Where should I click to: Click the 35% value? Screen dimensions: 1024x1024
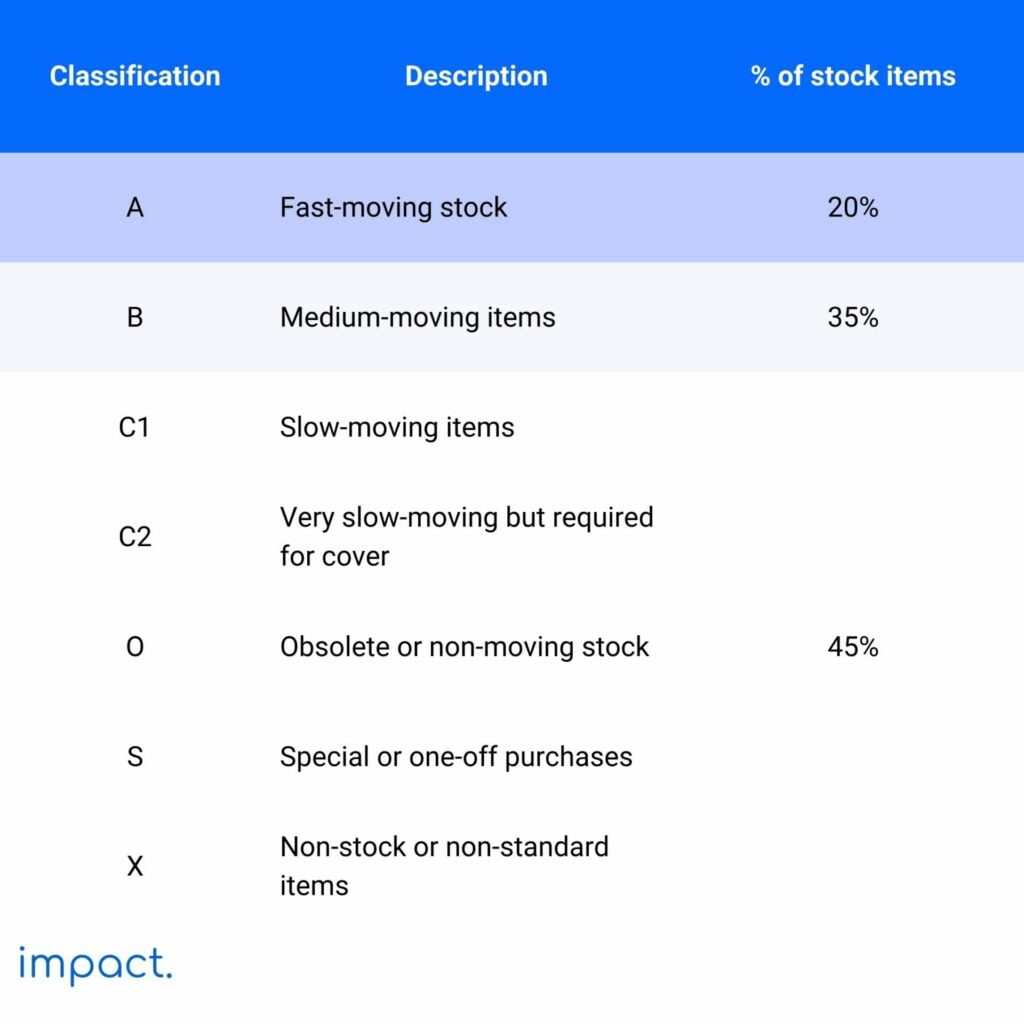[x=853, y=317]
